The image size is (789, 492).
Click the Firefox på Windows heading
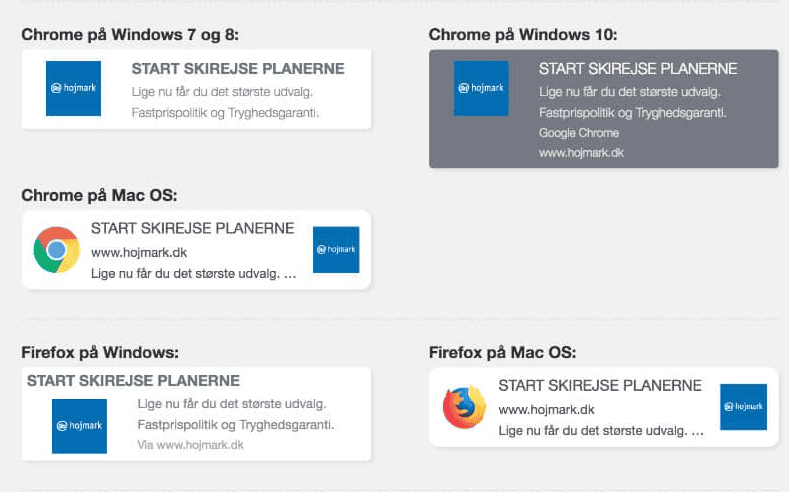[x=100, y=353]
